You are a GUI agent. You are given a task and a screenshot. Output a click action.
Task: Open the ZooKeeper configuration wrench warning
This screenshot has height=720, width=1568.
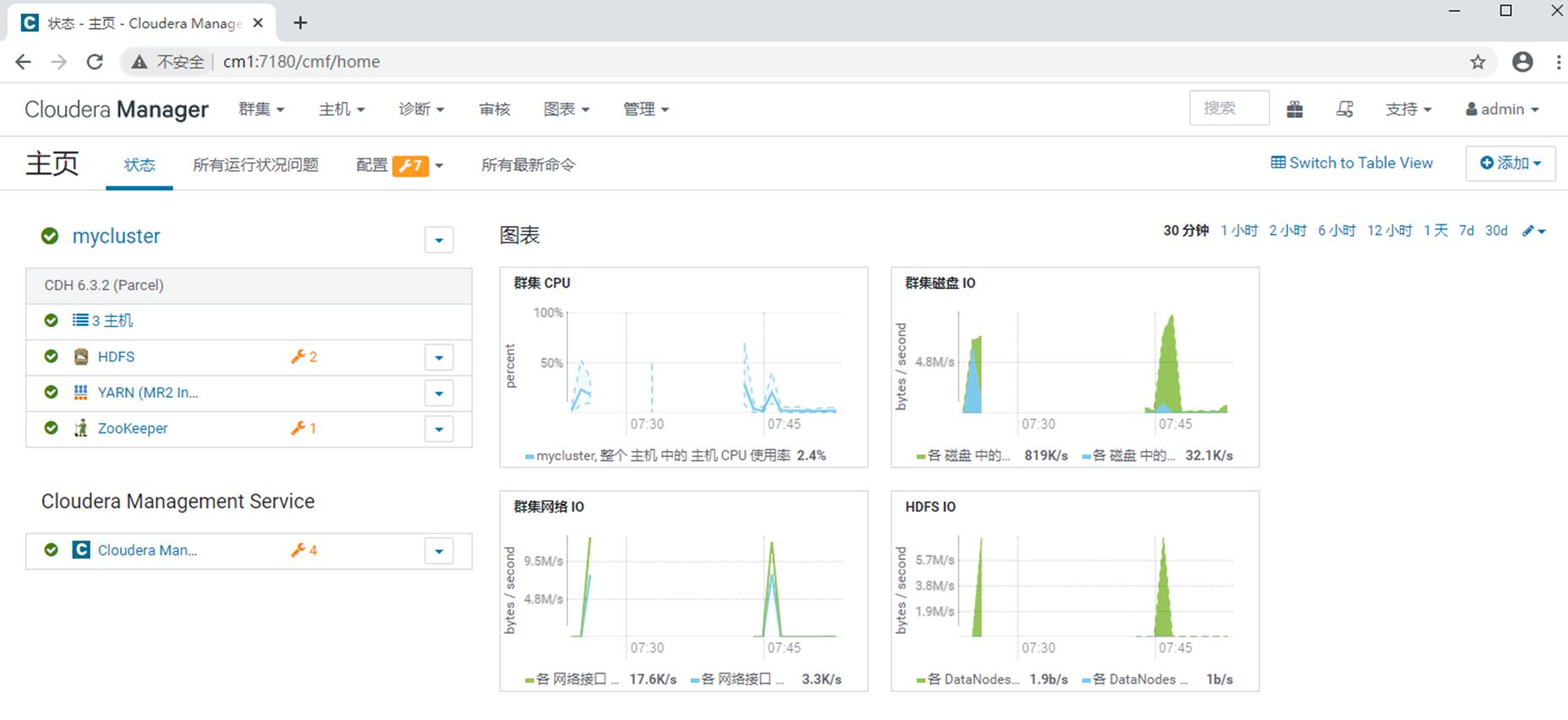(x=303, y=428)
